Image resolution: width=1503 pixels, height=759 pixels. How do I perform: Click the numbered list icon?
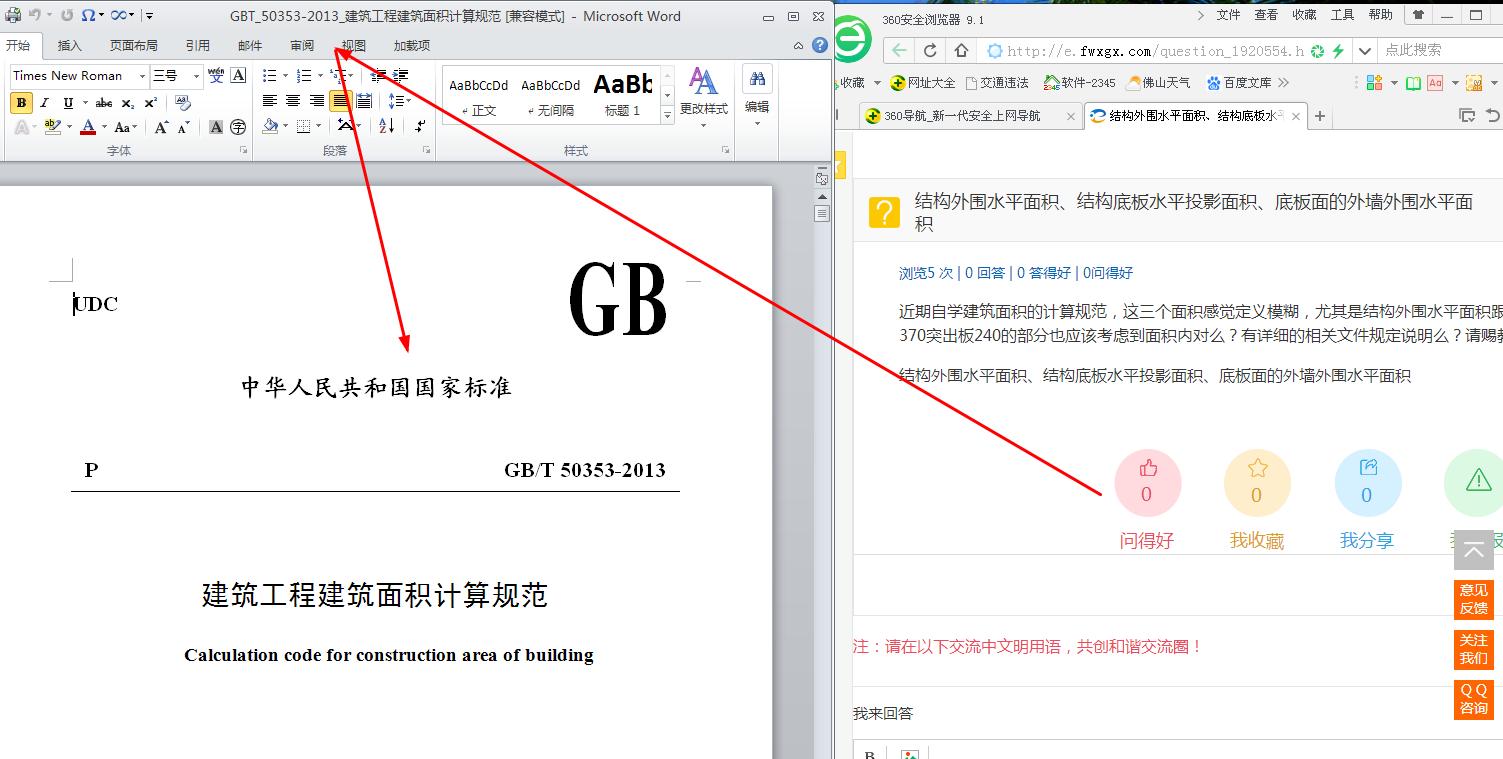pos(304,75)
